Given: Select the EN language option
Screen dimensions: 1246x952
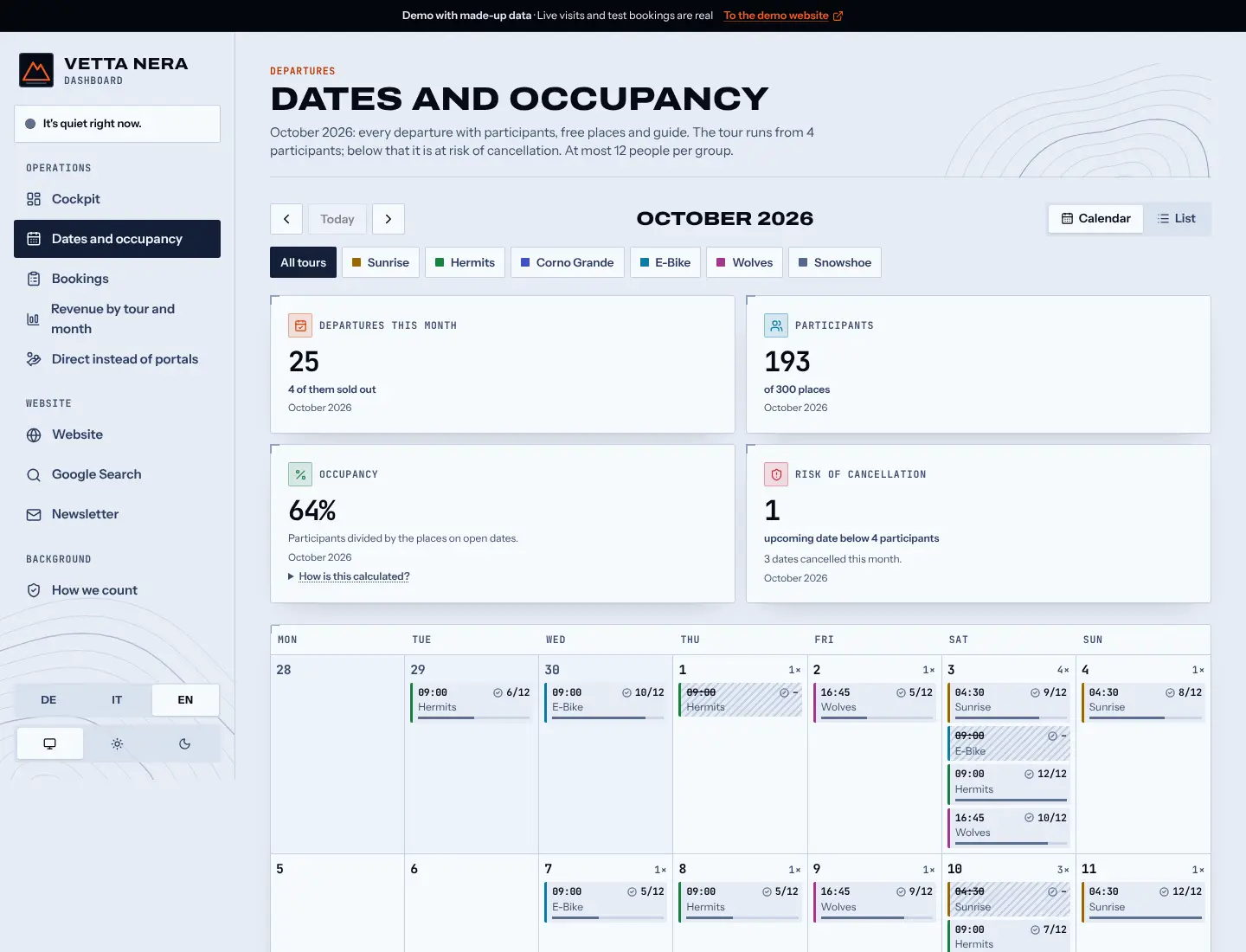Looking at the screenshot, I should pyautogui.click(x=185, y=700).
